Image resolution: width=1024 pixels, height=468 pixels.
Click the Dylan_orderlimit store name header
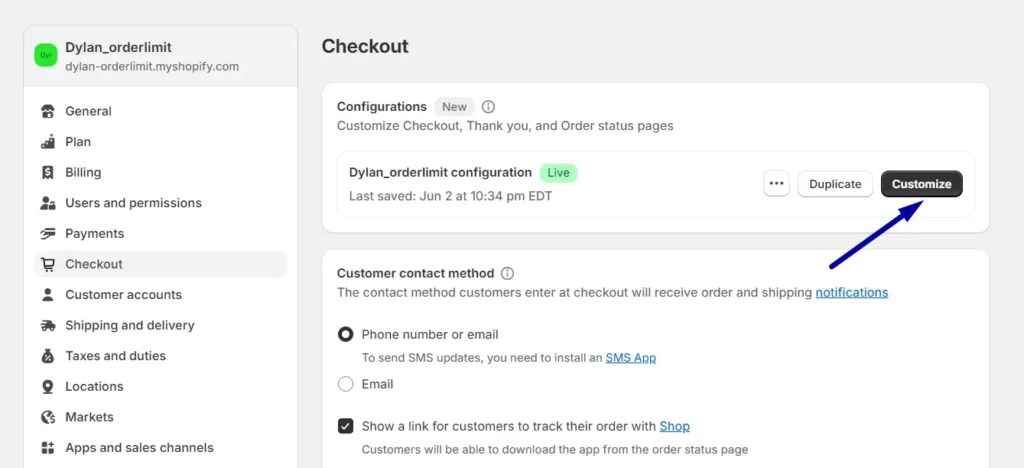pyautogui.click(x=119, y=48)
